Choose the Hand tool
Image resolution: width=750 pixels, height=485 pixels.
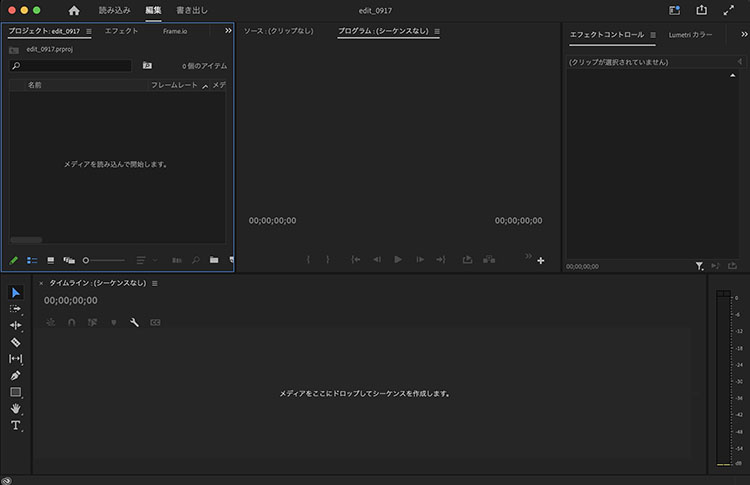tap(15, 408)
